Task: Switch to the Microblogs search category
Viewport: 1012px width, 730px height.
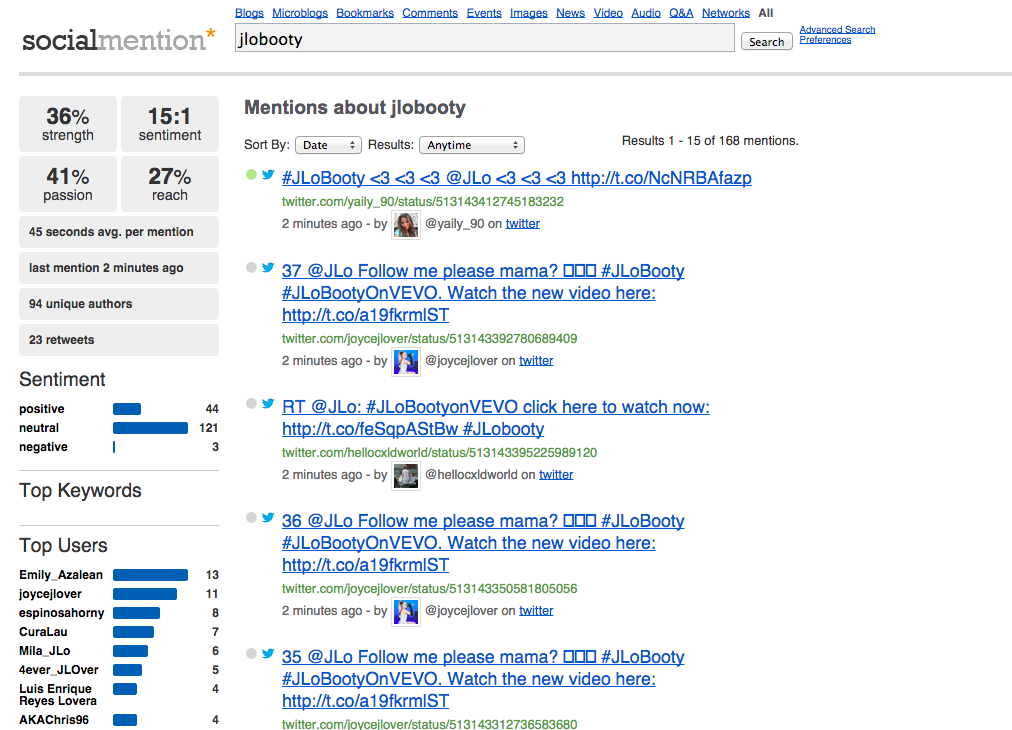Action: tap(300, 13)
